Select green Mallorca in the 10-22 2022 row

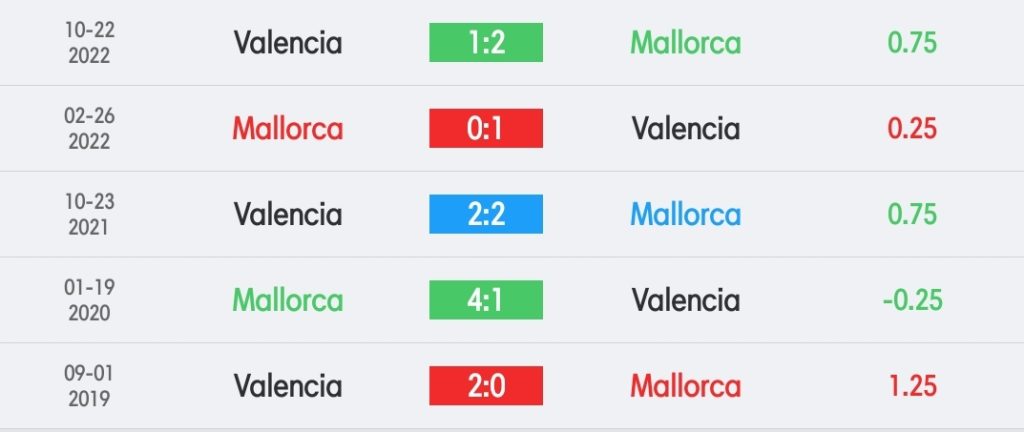[x=686, y=43]
